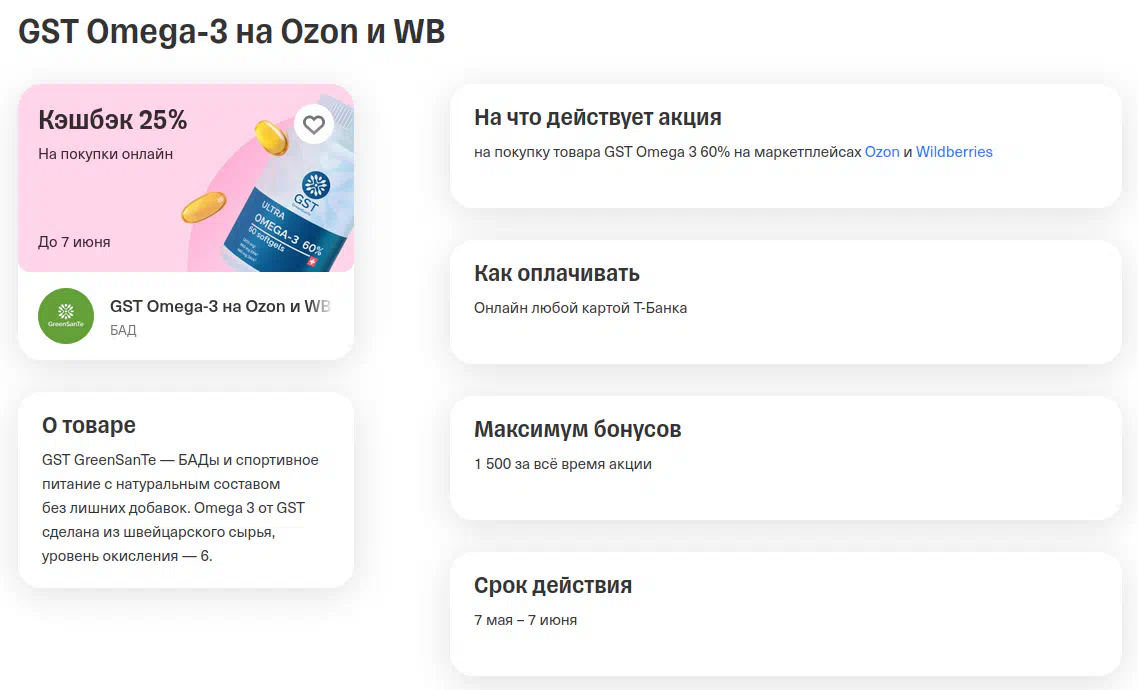Click the "БАД" category label
1138x690 pixels.
(123, 330)
